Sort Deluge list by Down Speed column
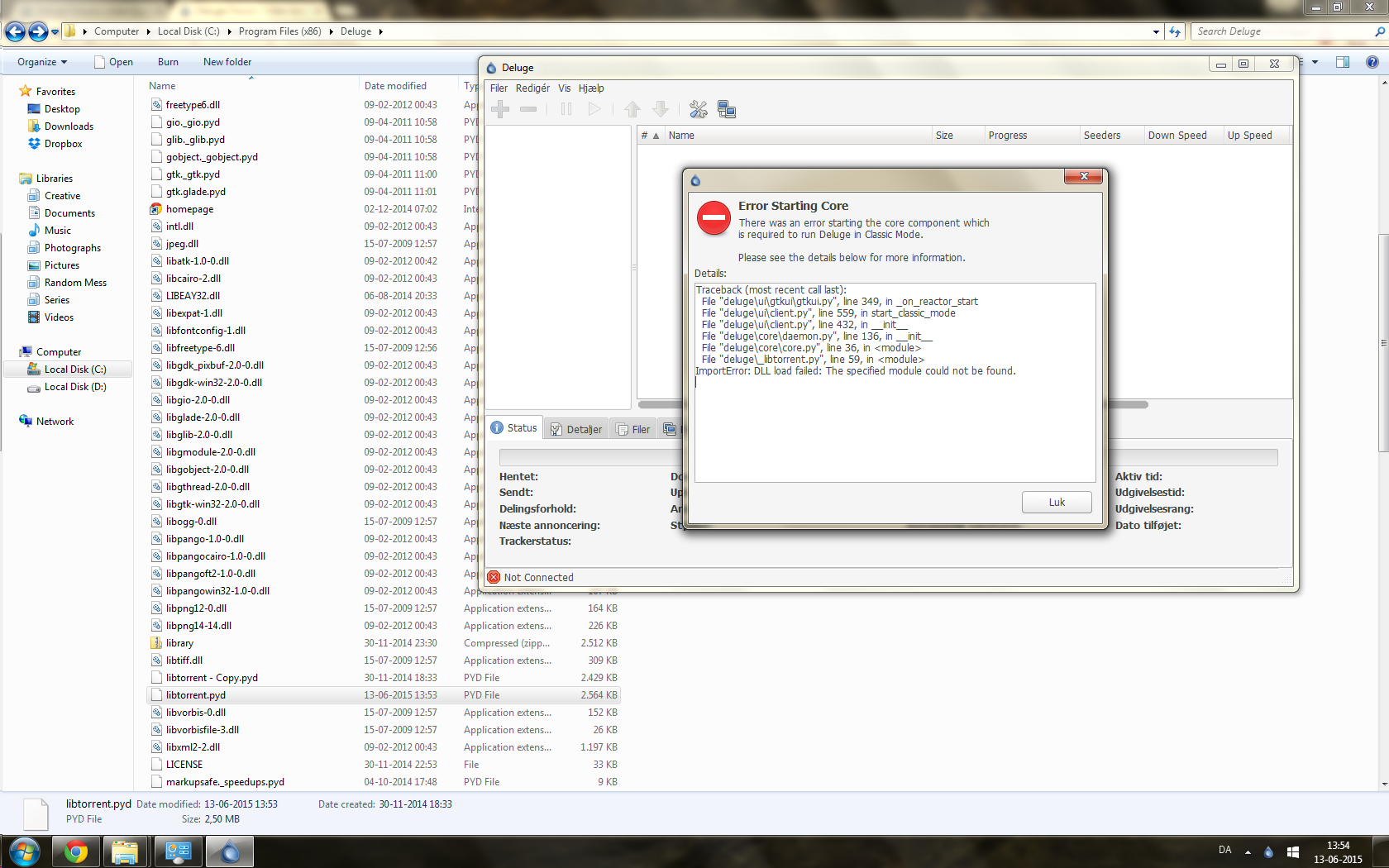 click(1183, 135)
